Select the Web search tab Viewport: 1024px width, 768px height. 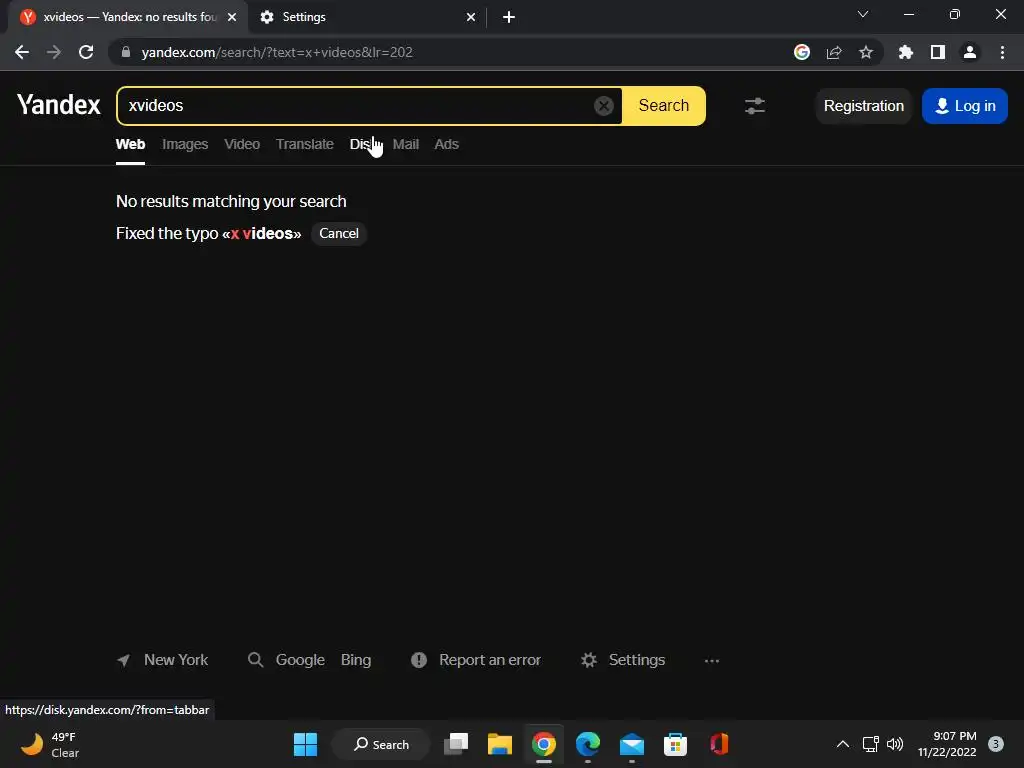click(131, 144)
